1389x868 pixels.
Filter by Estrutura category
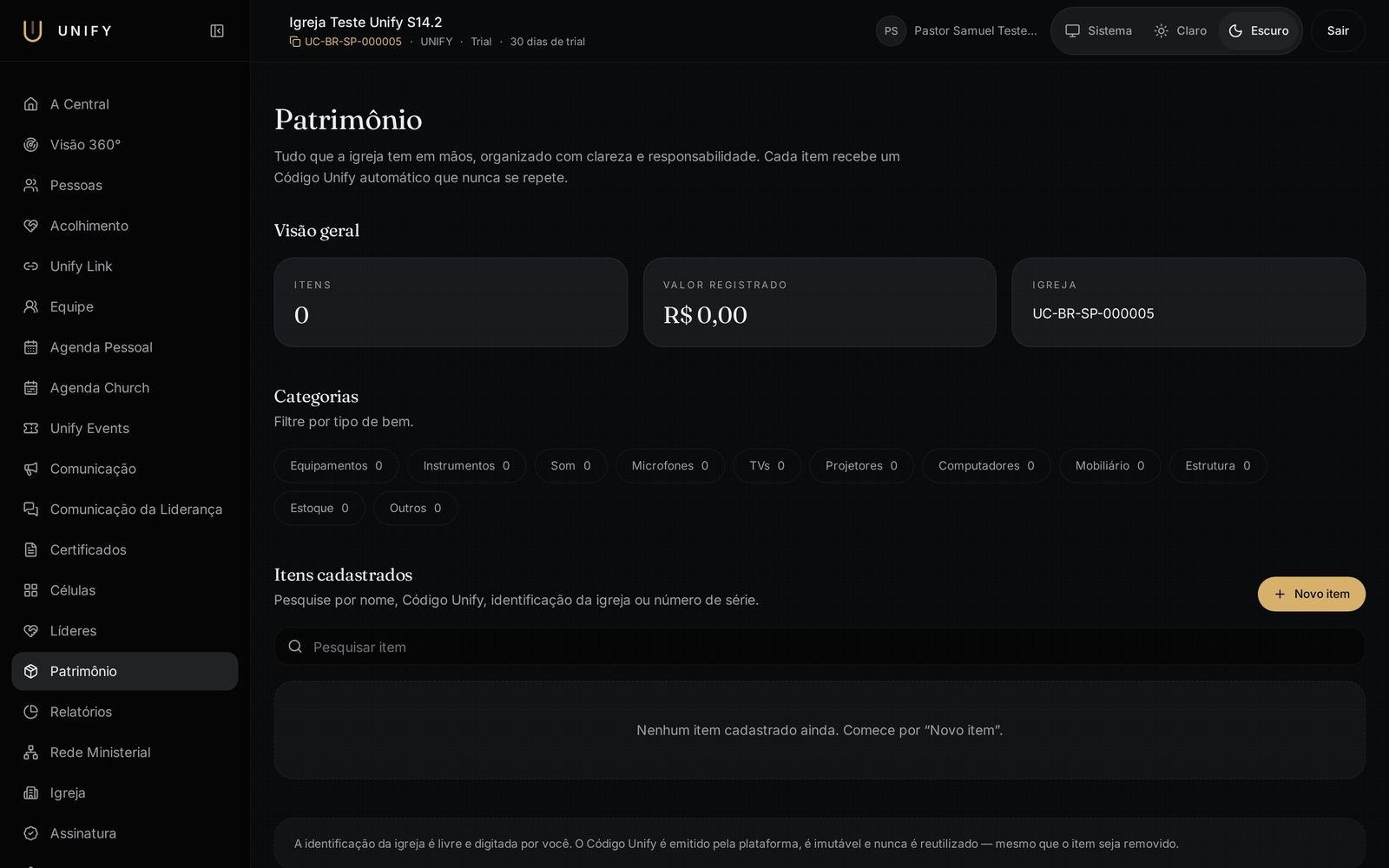coord(1217,466)
